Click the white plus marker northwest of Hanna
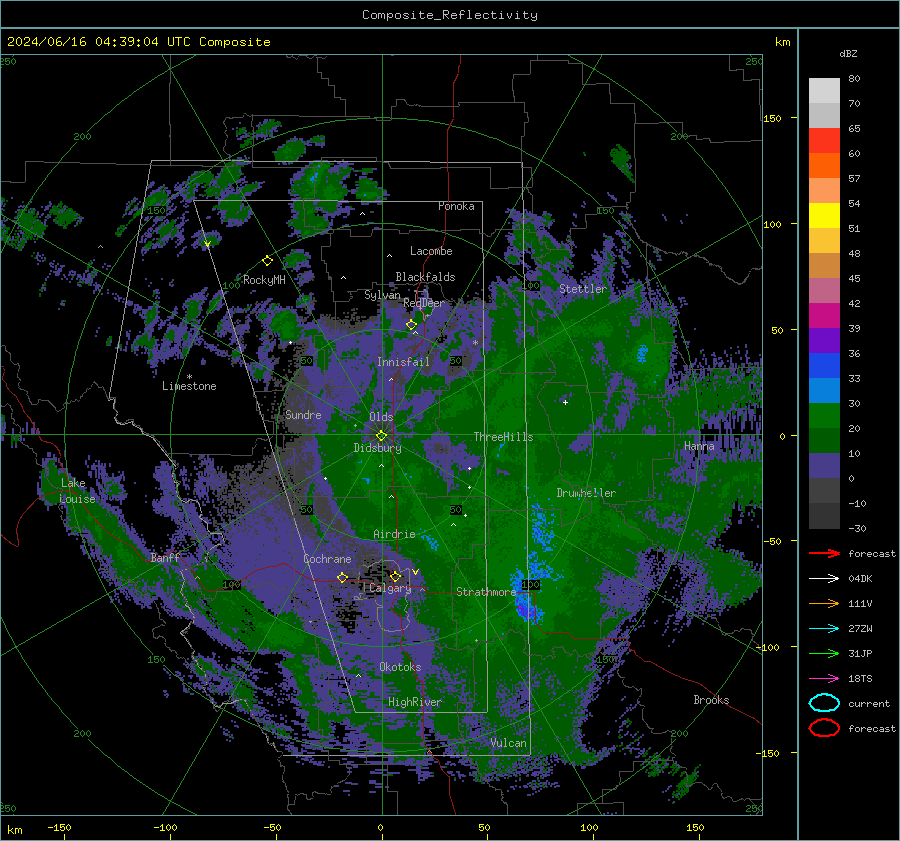900x841 pixels. [565, 402]
